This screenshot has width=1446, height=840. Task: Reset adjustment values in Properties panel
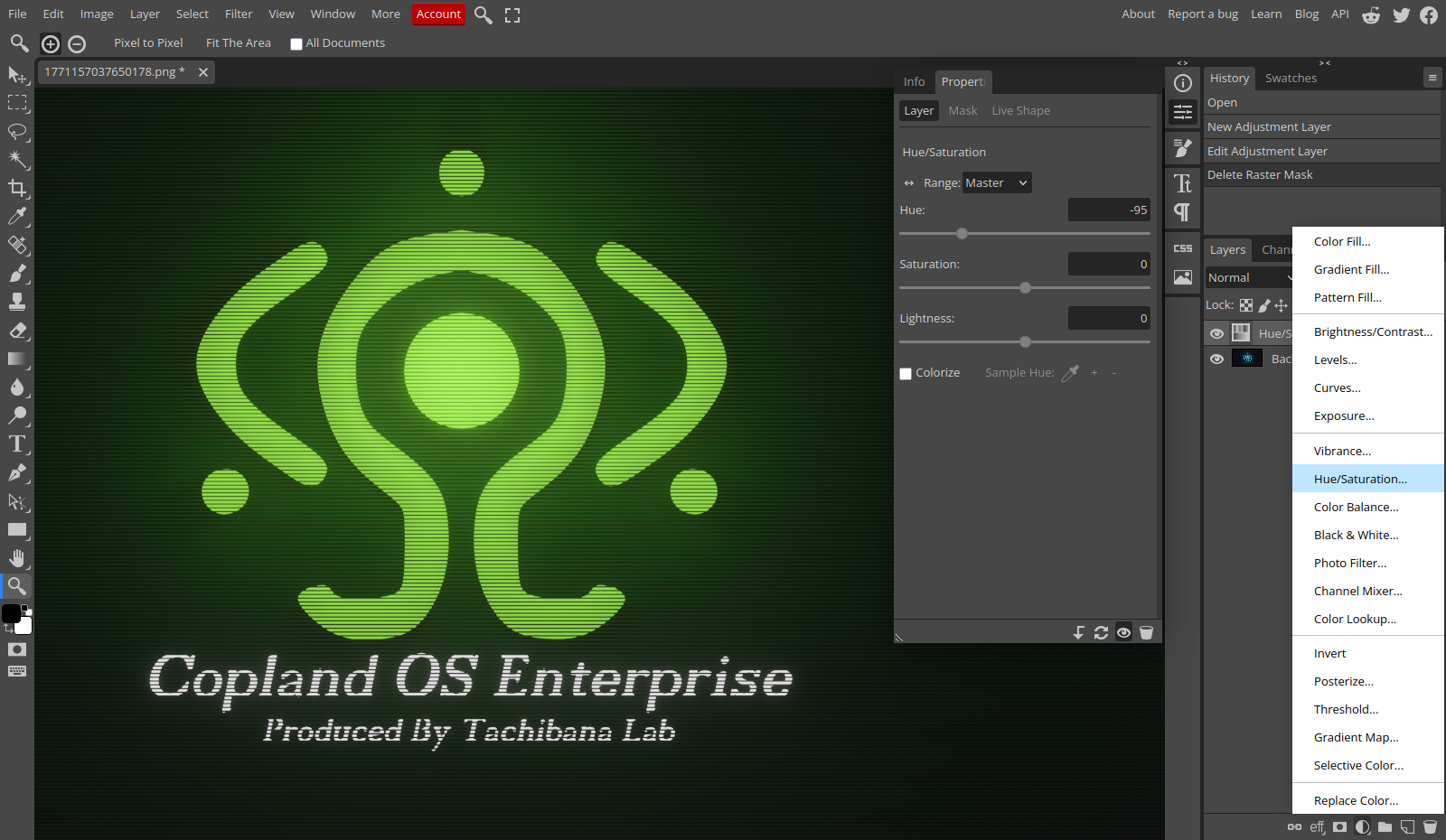click(x=1101, y=632)
